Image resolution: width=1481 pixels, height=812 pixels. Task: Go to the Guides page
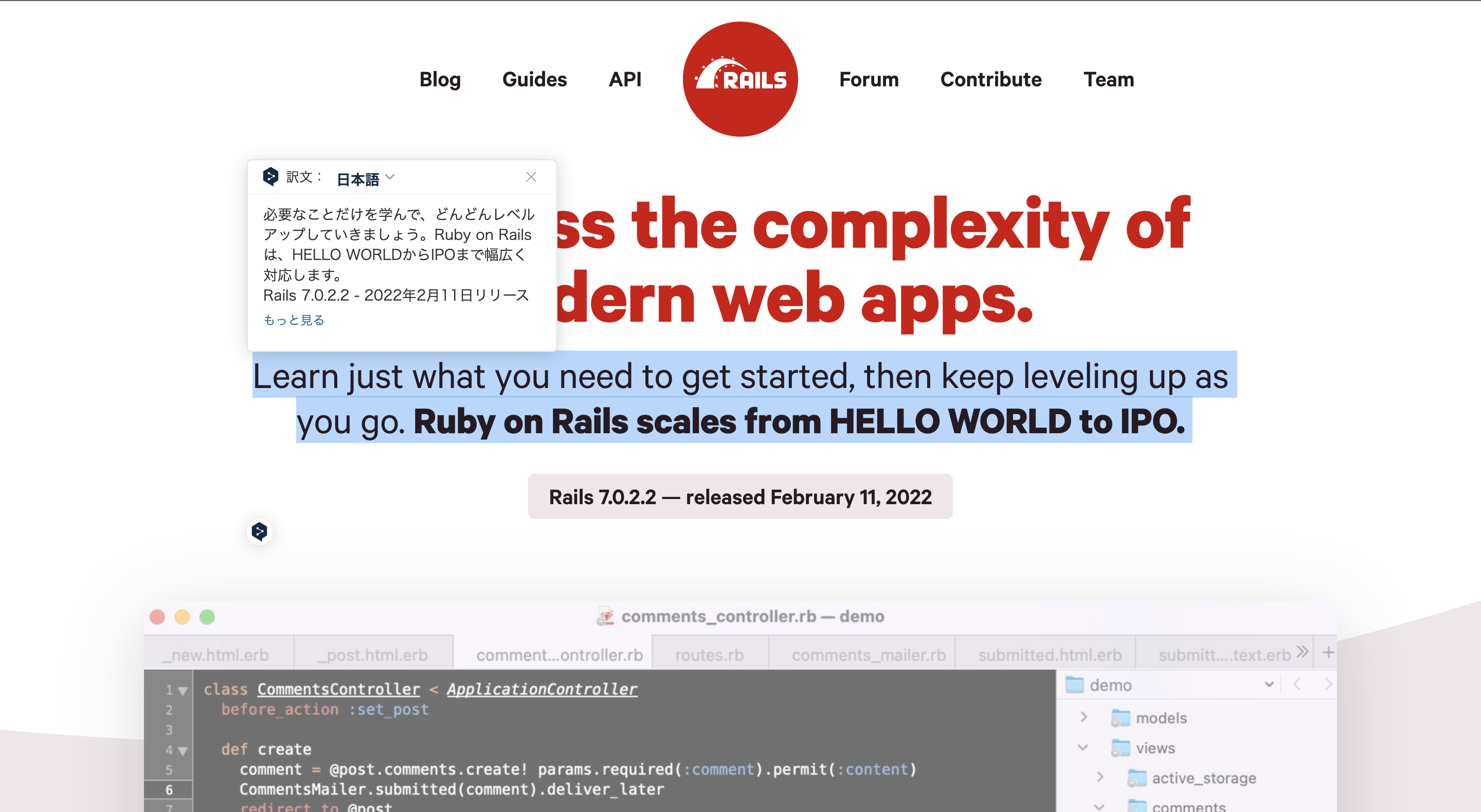pos(535,79)
